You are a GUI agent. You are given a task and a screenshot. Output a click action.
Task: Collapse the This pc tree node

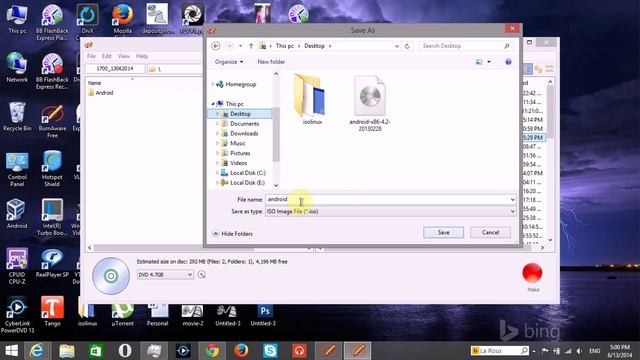click(x=213, y=104)
